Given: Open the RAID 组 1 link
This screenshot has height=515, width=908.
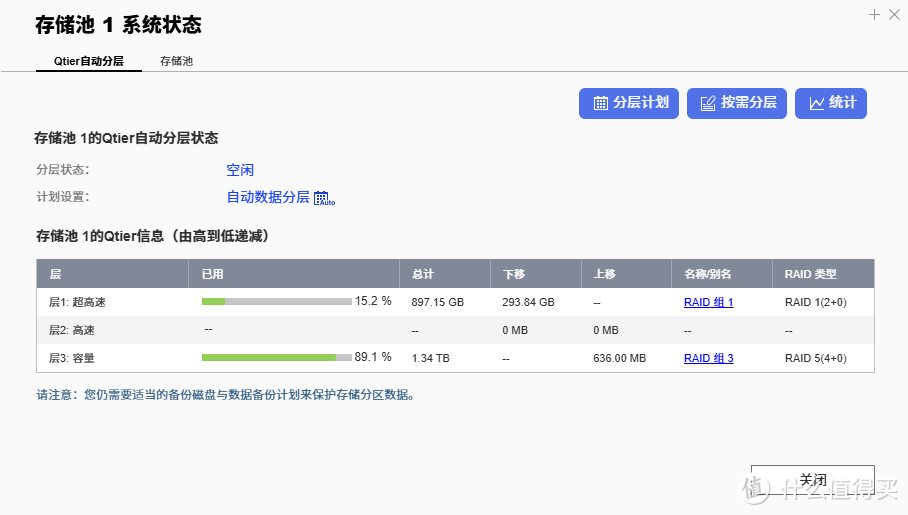Looking at the screenshot, I should click(708, 302).
